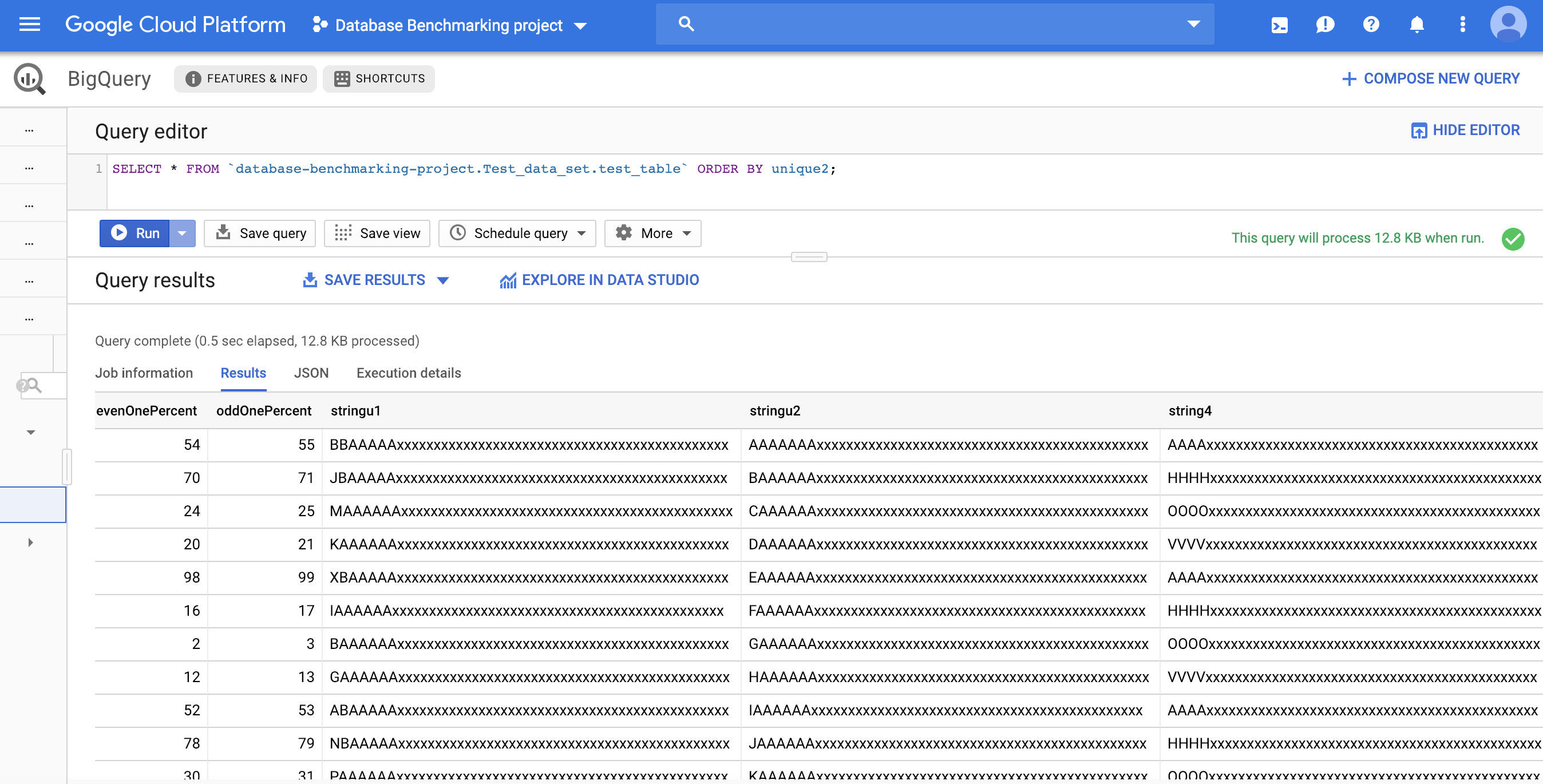Expand the Run button dropdown arrow
Viewport: 1543px width, 784px height.
click(x=183, y=233)
